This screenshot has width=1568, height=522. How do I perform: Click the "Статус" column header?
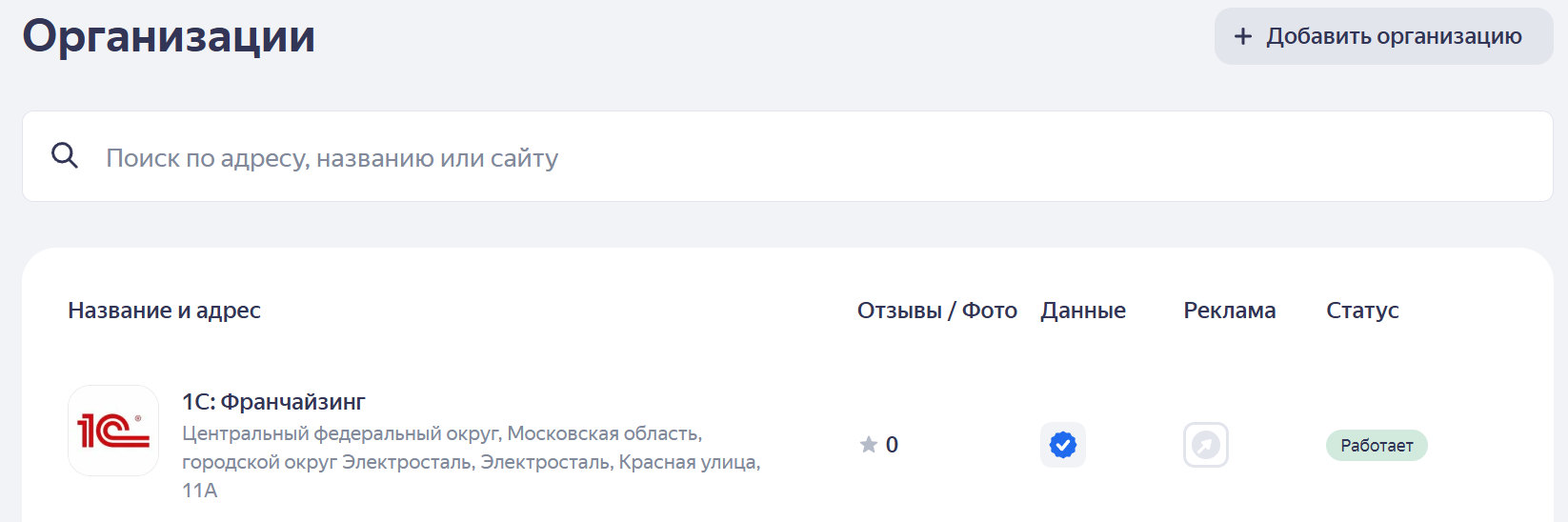pyautogui.click(x=1362, y=311)
